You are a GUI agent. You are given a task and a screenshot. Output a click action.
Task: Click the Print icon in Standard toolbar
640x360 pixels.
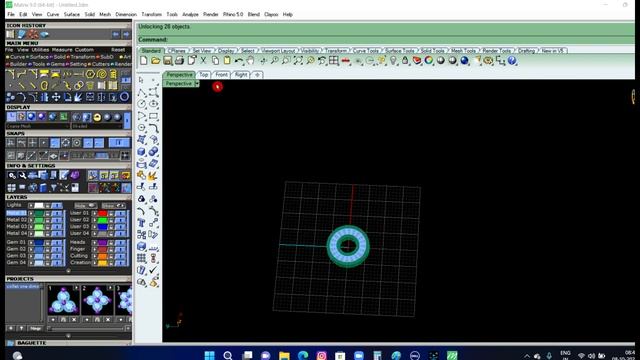pyautogui.click(x=179, y=61)
